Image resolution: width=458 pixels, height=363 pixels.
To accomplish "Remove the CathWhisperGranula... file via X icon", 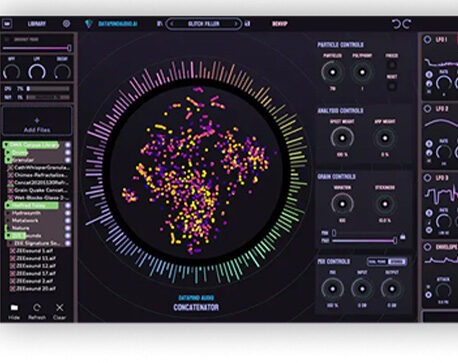I will pos(11,168).
